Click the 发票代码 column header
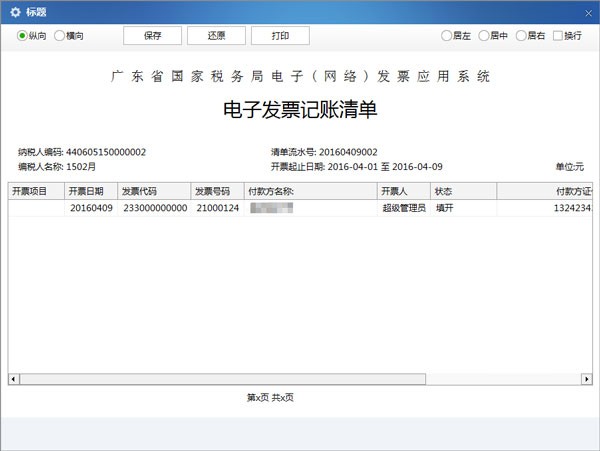Image resolution: width=600 pixels, height=451 pixels. click(153, 191)
